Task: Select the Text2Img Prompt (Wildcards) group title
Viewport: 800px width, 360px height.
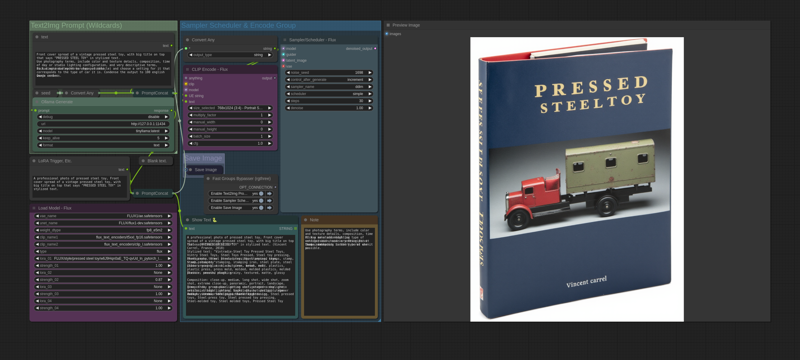Action: [77, 25]
